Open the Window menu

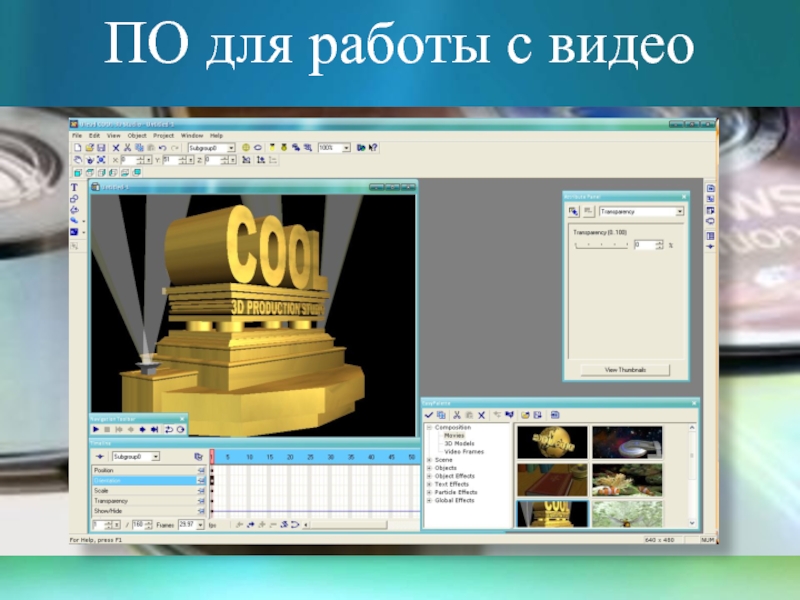point(192,136)
